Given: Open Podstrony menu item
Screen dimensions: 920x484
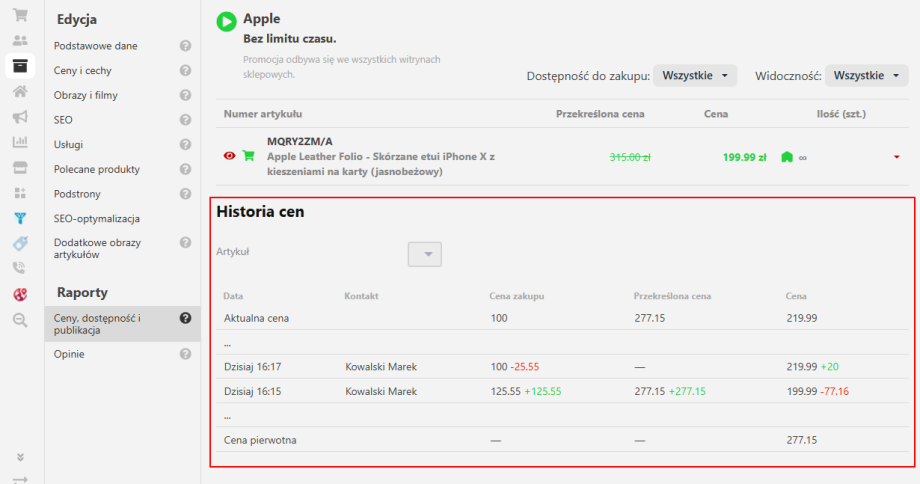Looking at the screenshot, I should [x=77, y=194].
